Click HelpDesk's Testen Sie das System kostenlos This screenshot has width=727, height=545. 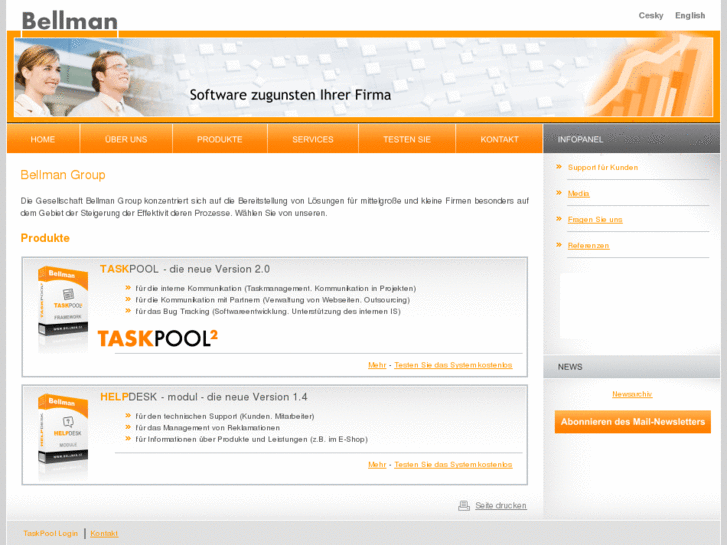pyautogui.click(x=453, y=464)
